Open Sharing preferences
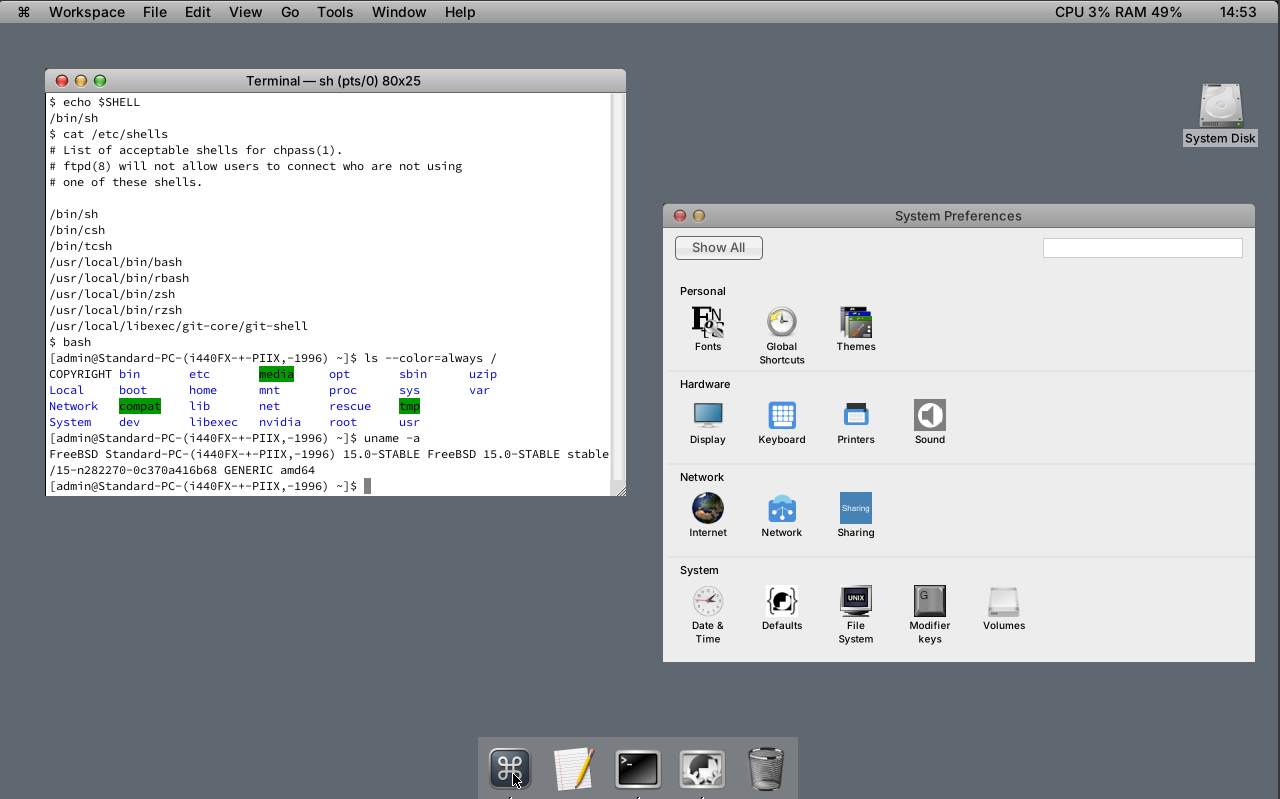Image resolution: width=1280 pixels, height=799 pixels. [x=856, y=508]
